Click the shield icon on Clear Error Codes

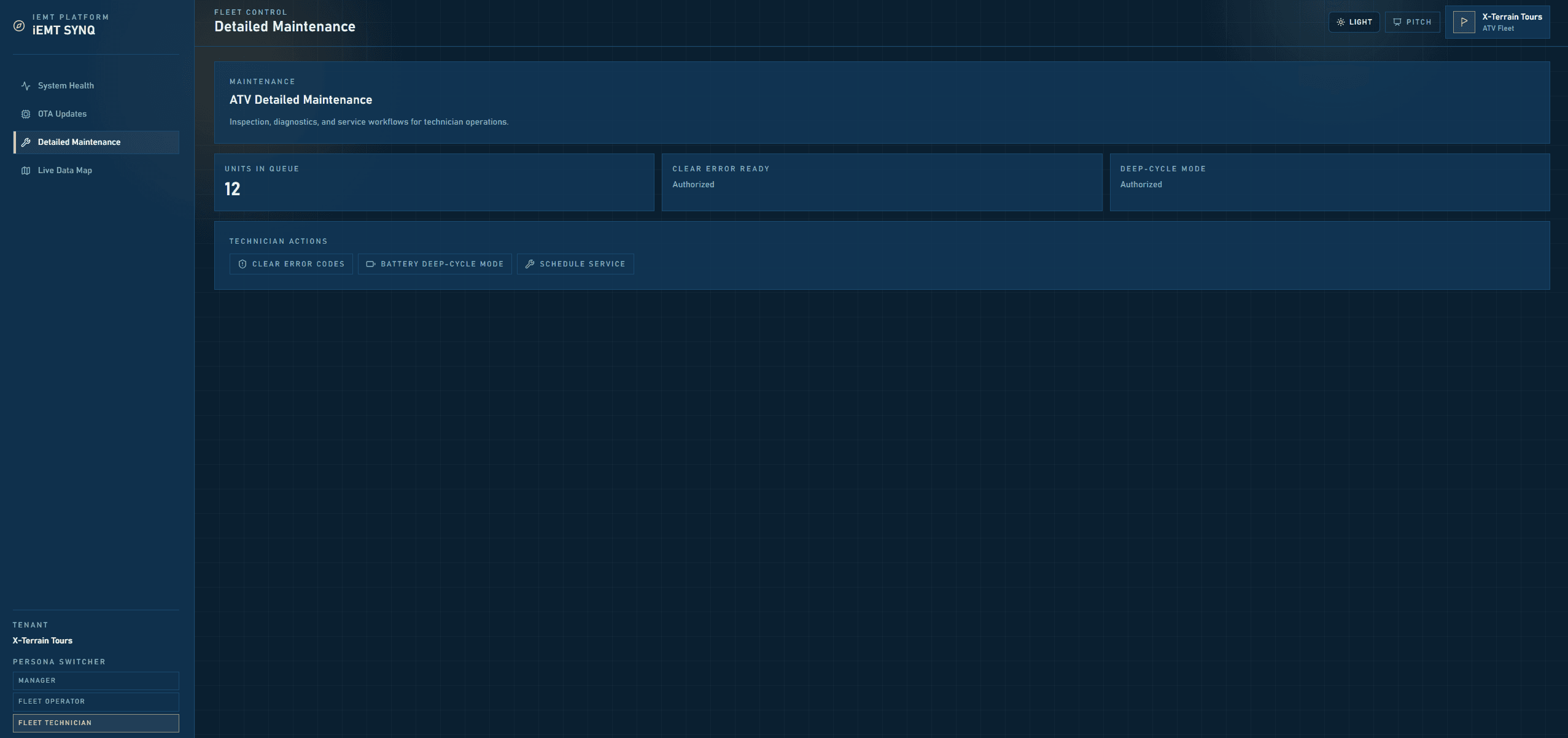pos(243,264)
